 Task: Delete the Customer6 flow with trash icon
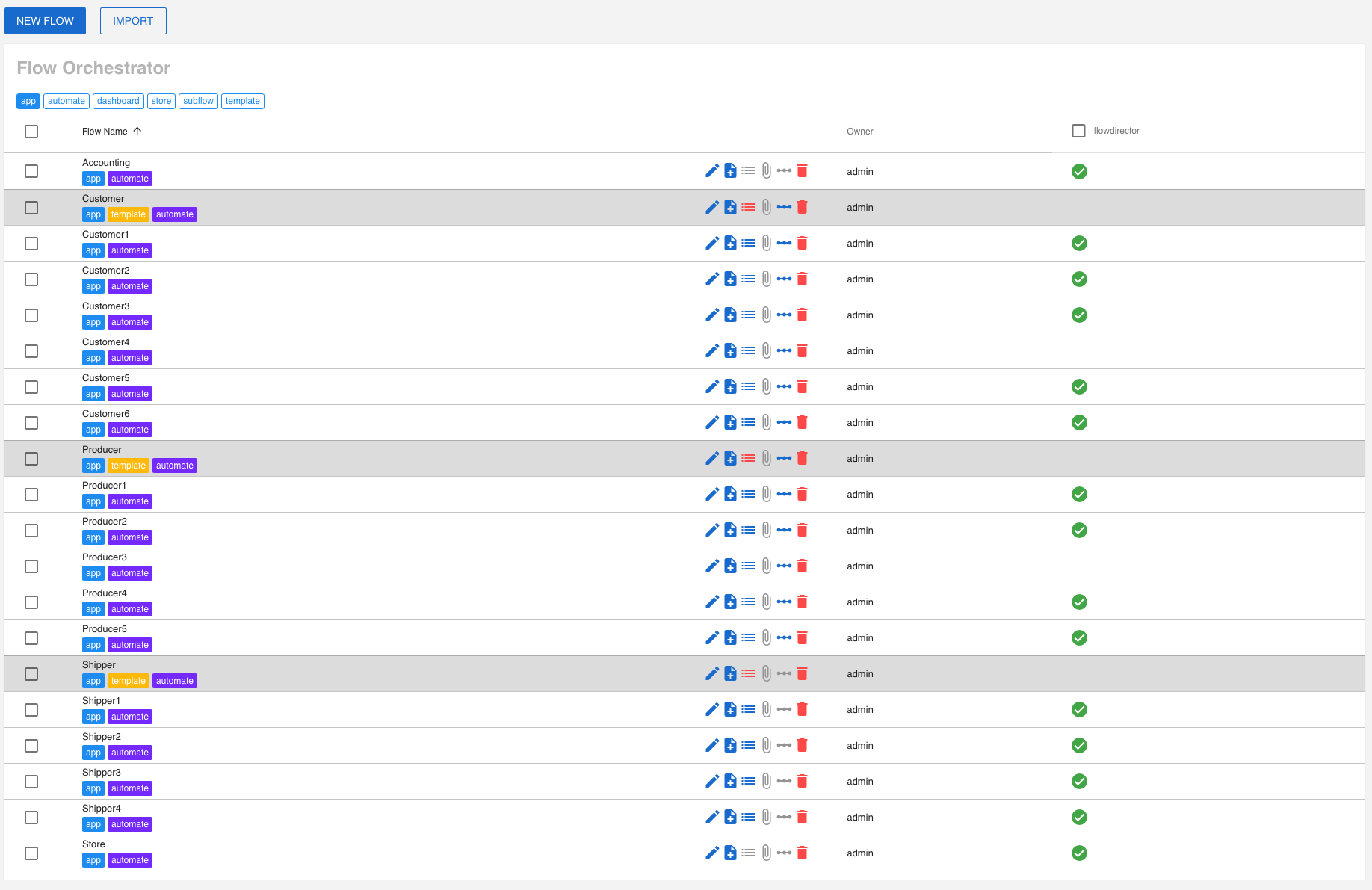click(x=802, y=422)
